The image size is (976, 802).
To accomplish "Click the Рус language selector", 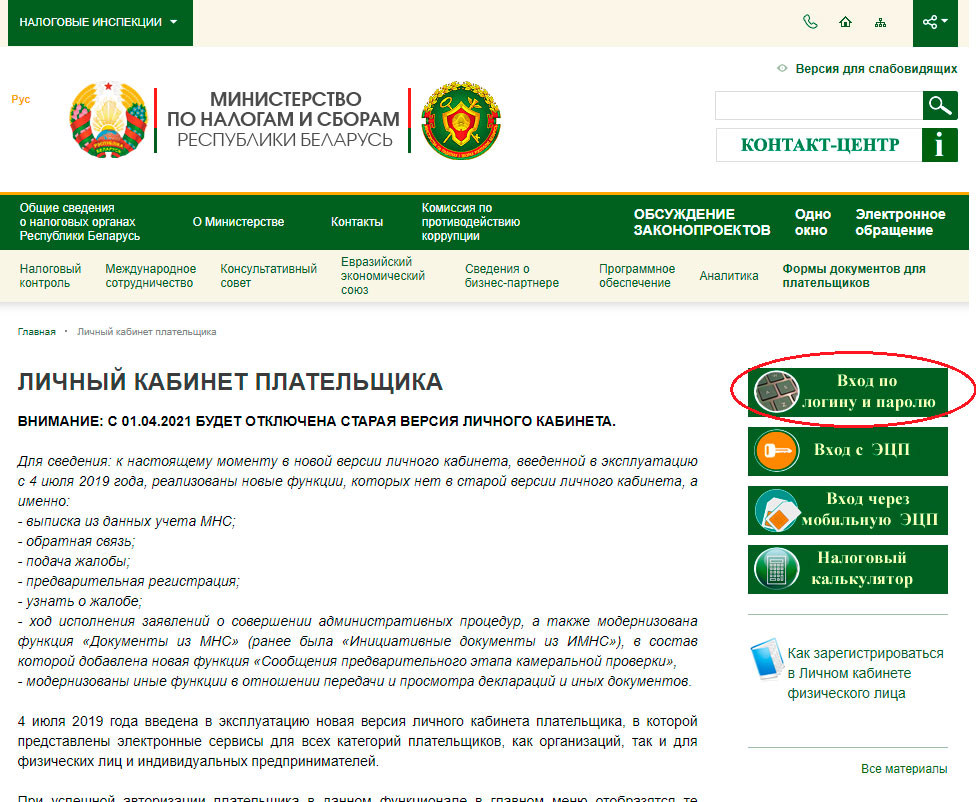I will click(x=21, y=99).
